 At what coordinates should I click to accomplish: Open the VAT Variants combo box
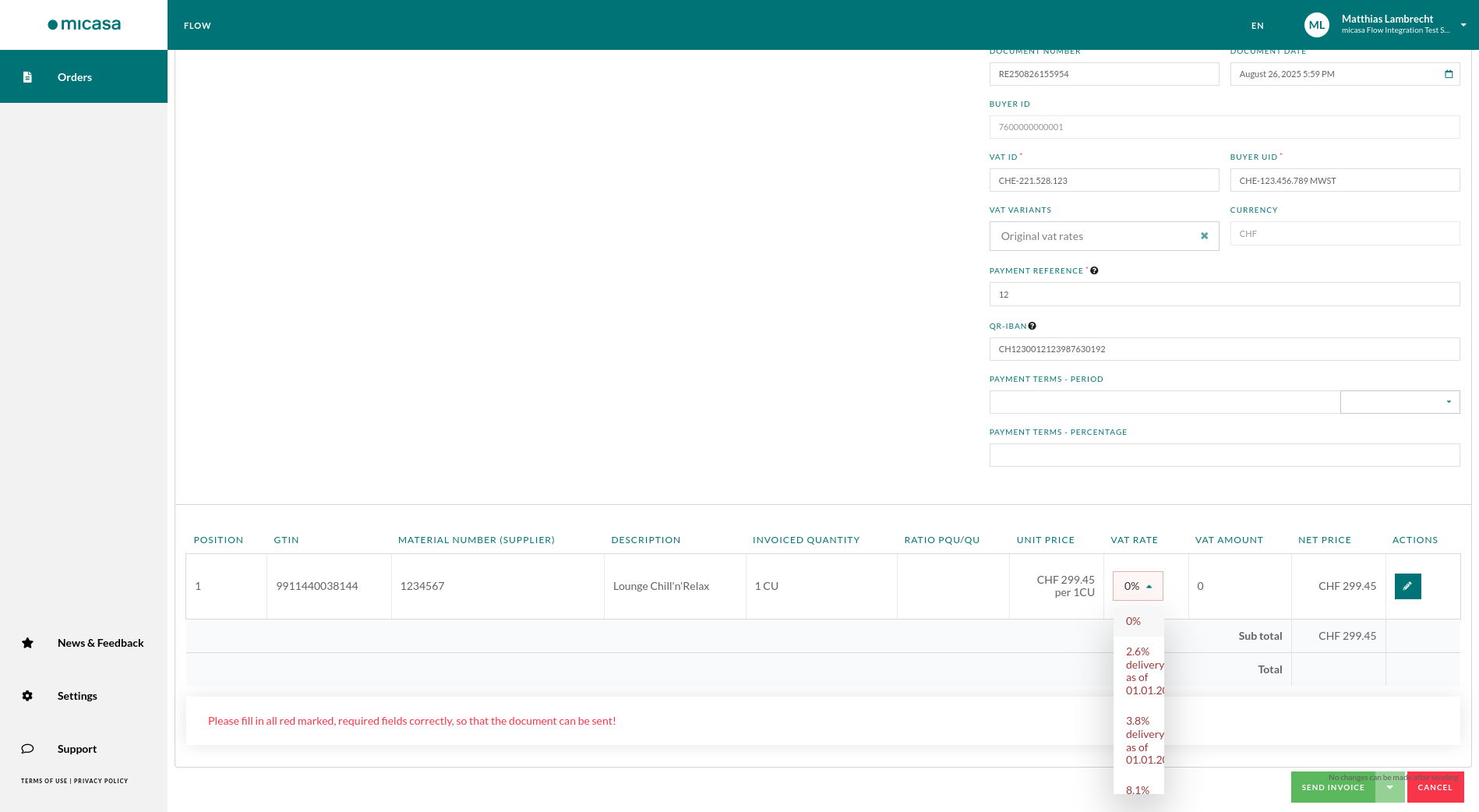(x=1103, y=236)
